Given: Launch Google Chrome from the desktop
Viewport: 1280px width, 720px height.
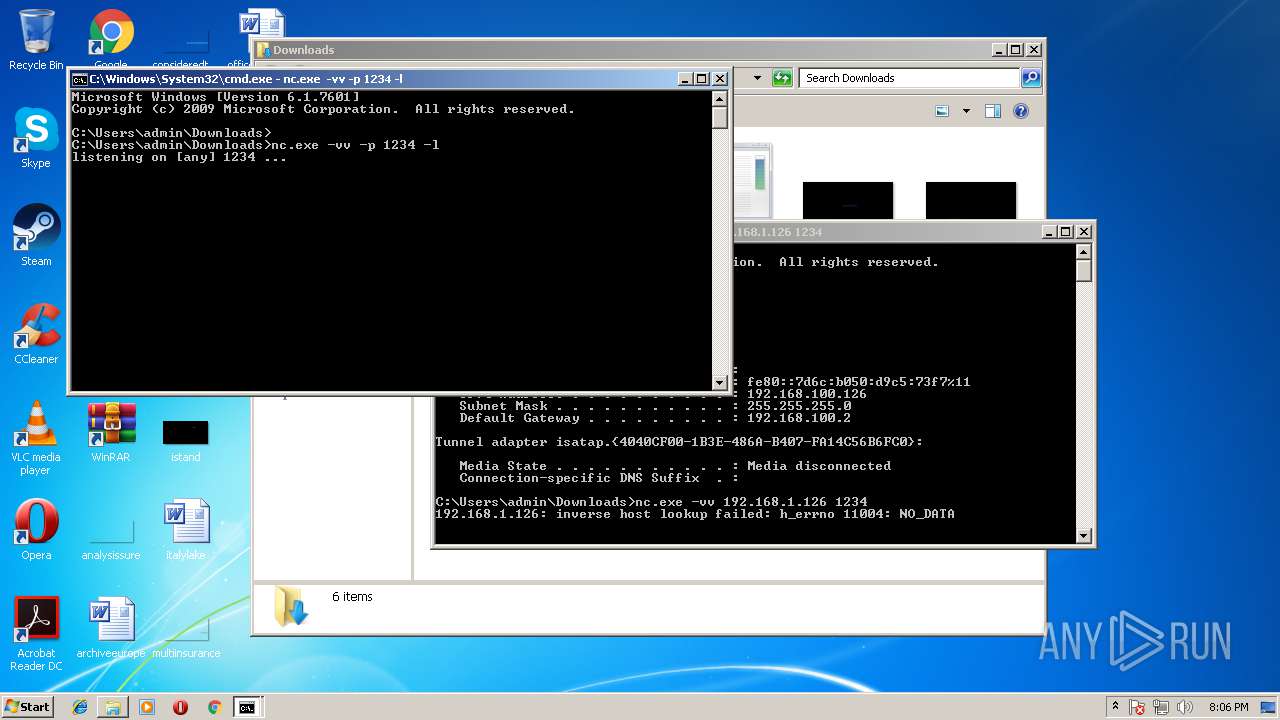Looking at the screenshot, I should (x=111, y=38).
